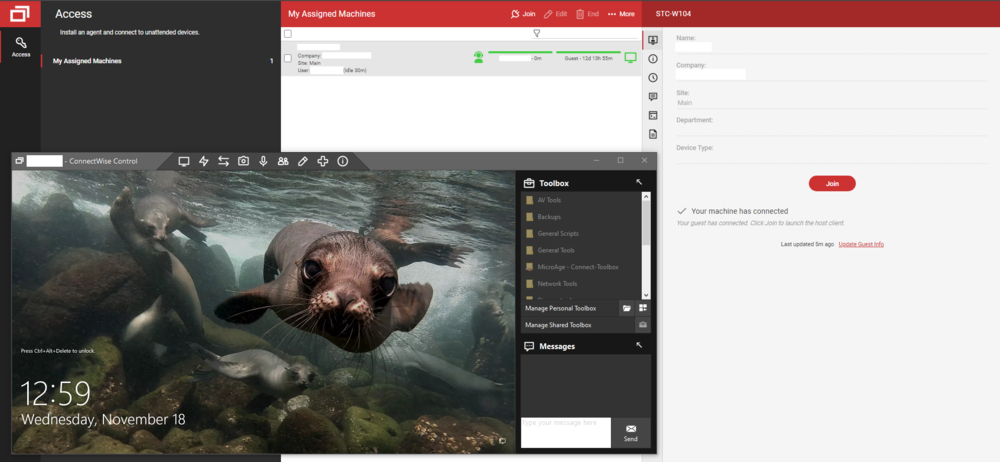Open the session information circle icon

(x=342, y=161)
